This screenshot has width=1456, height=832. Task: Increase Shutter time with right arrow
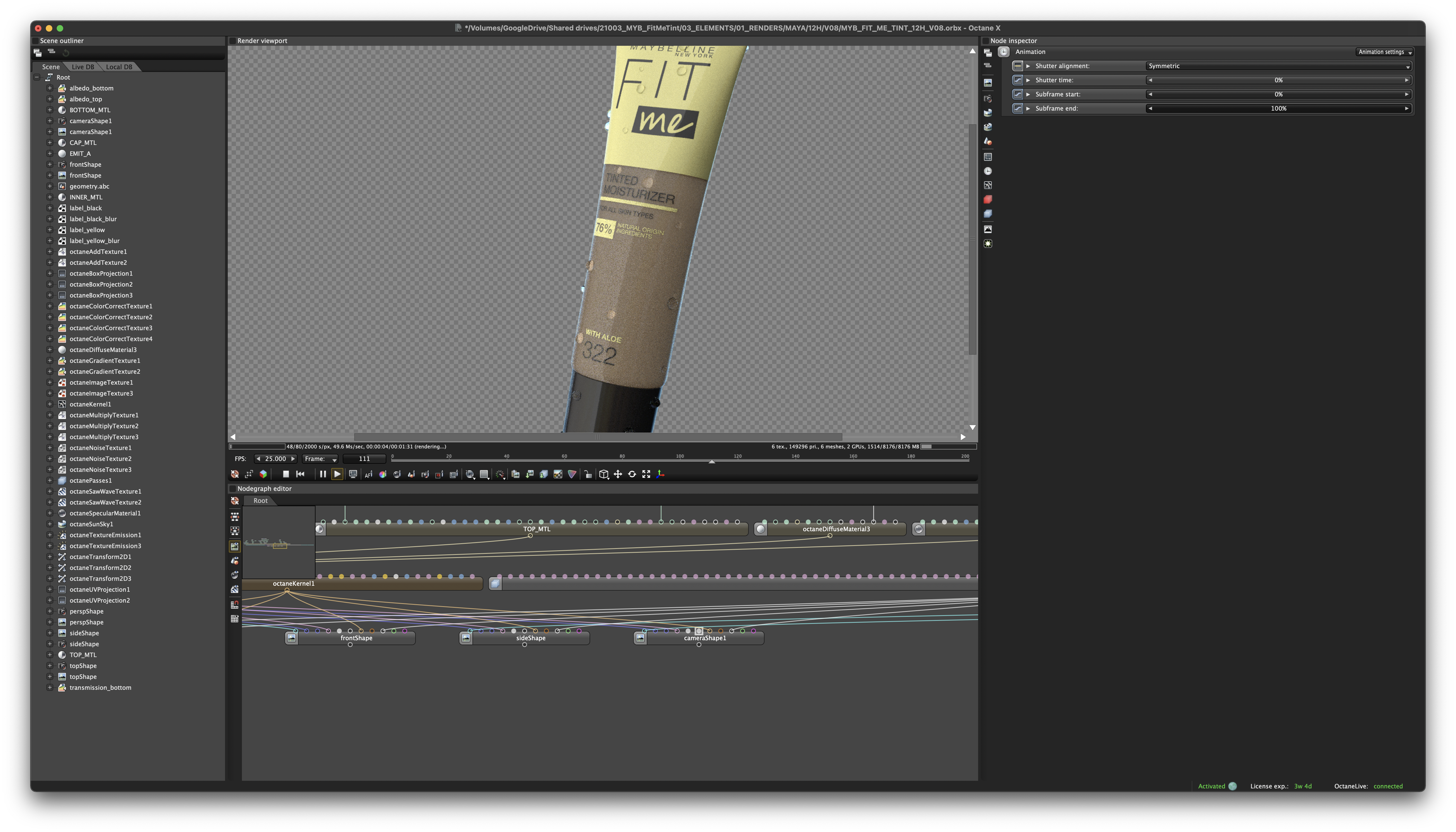pos(1406,80)
